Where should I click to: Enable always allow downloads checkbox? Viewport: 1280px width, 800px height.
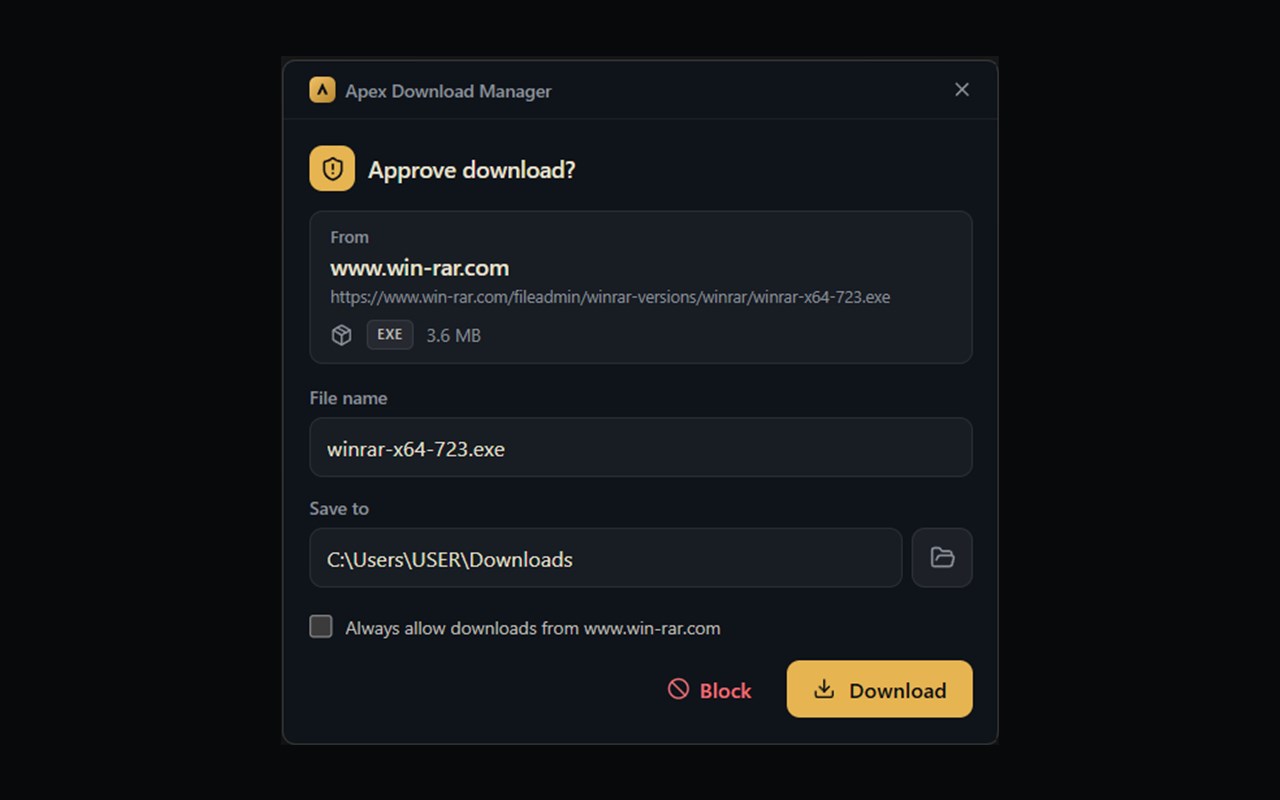coord(321,627)
